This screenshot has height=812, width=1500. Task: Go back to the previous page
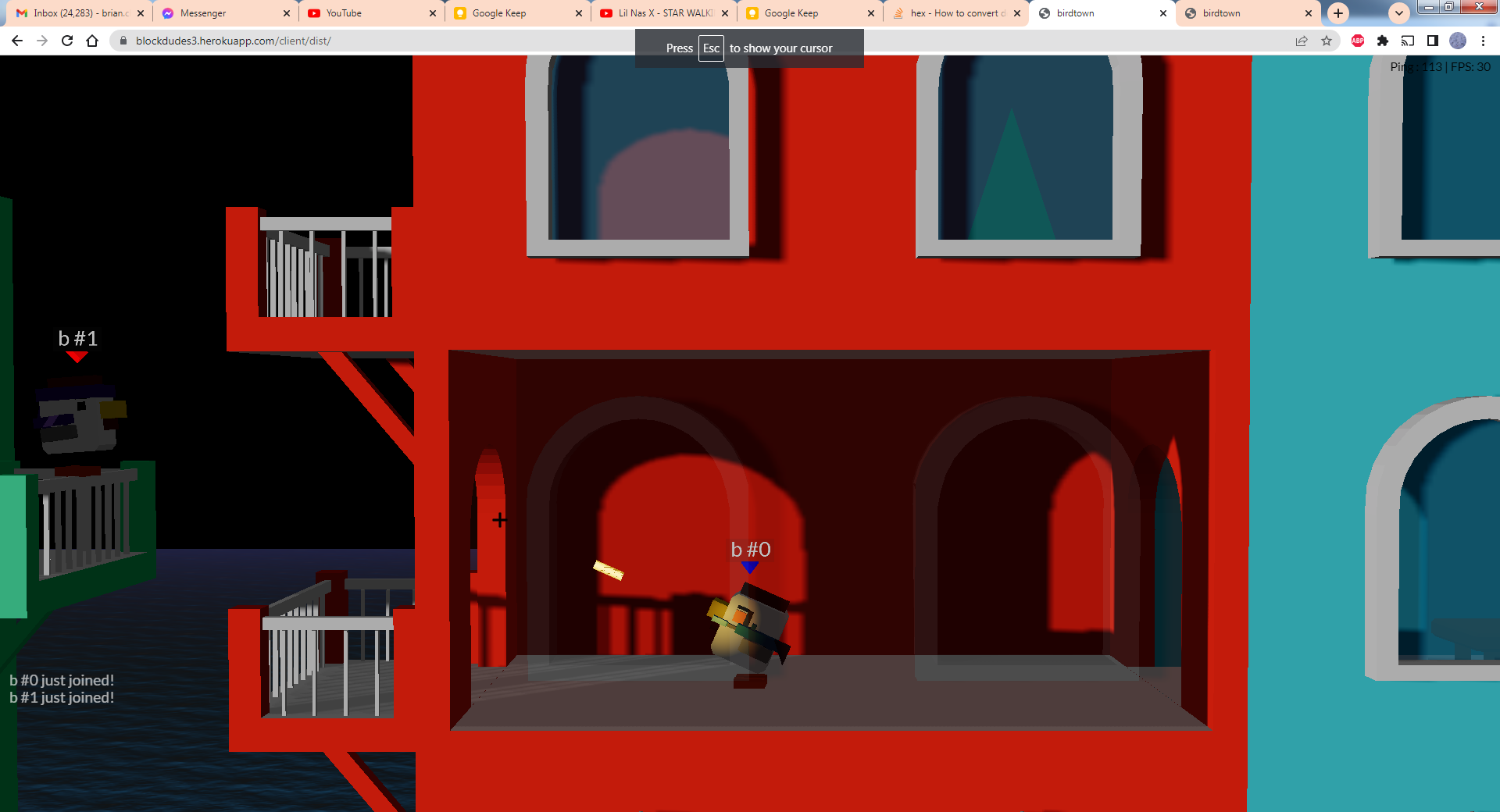[x=17, y=41]
